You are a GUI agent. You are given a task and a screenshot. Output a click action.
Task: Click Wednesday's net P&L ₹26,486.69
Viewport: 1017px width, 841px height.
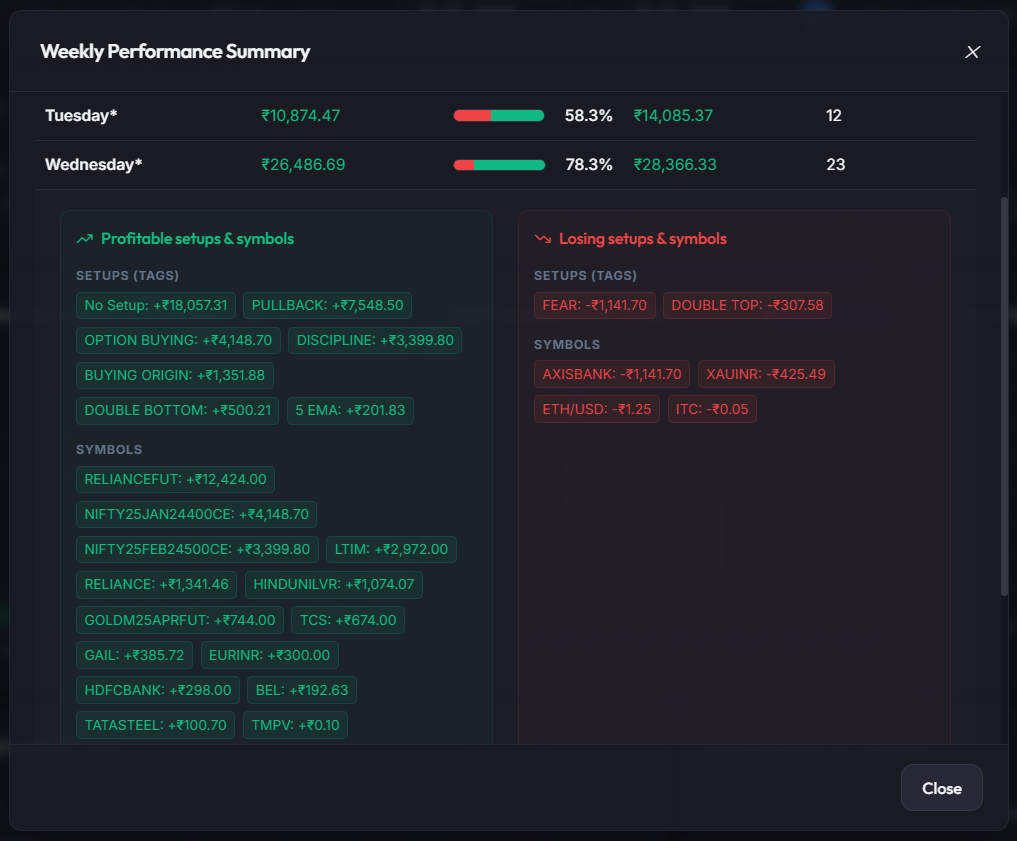pyautogui.click(x=303, y=165)
